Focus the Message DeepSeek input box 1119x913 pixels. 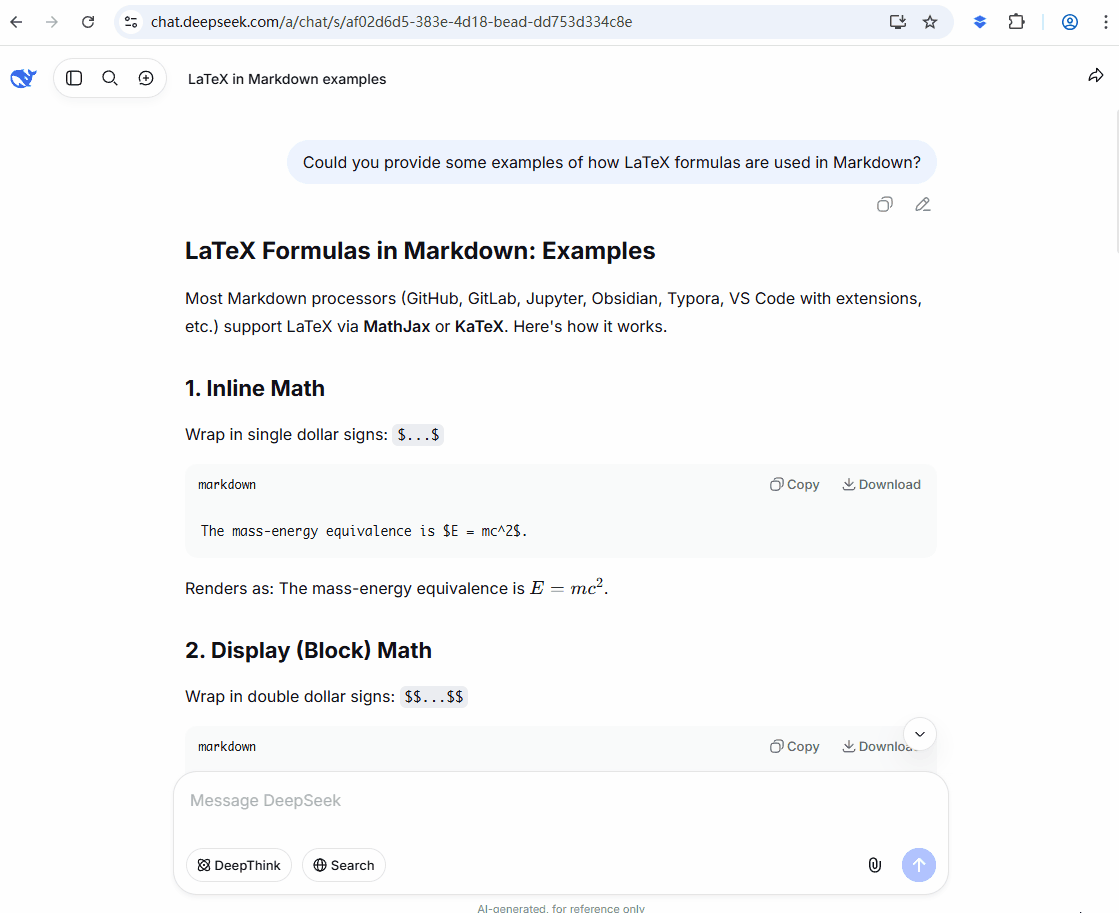coord(561,801)
